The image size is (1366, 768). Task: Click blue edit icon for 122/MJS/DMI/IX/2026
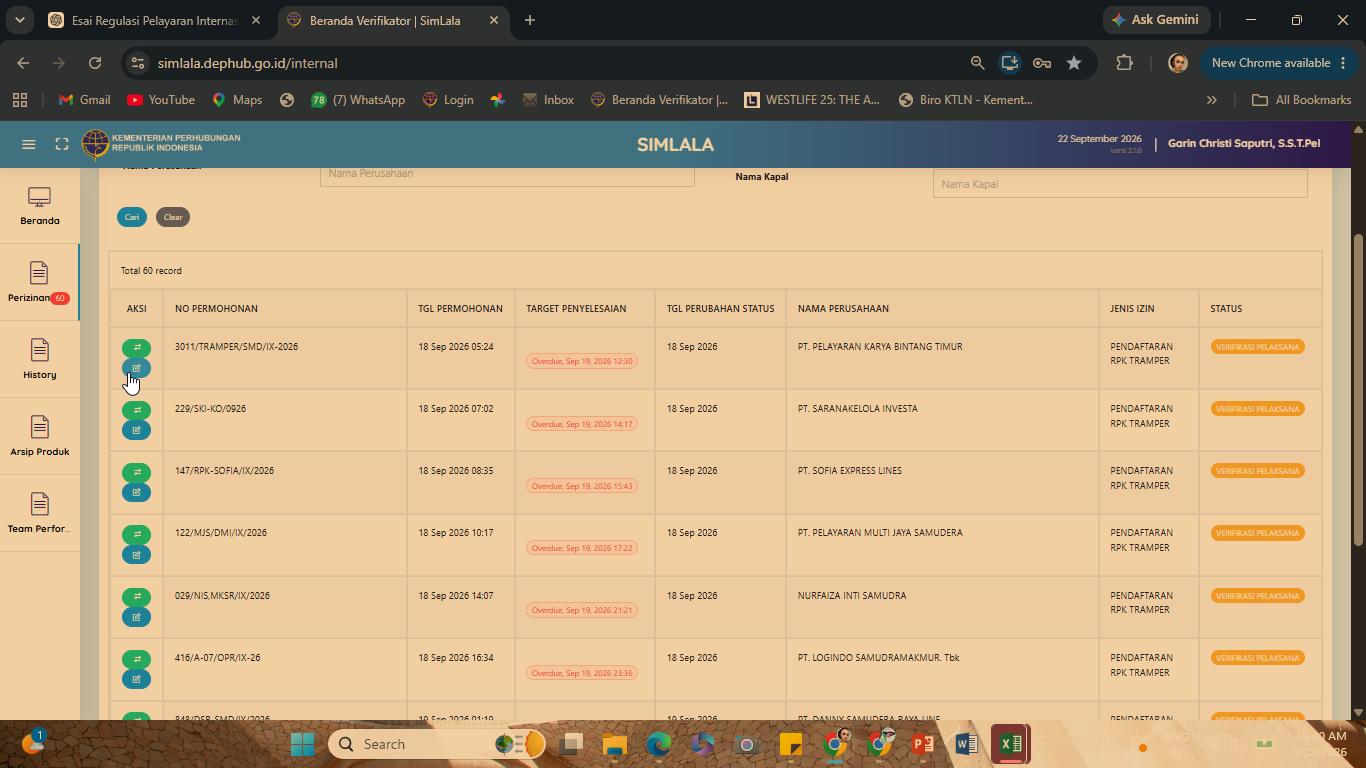136,555
